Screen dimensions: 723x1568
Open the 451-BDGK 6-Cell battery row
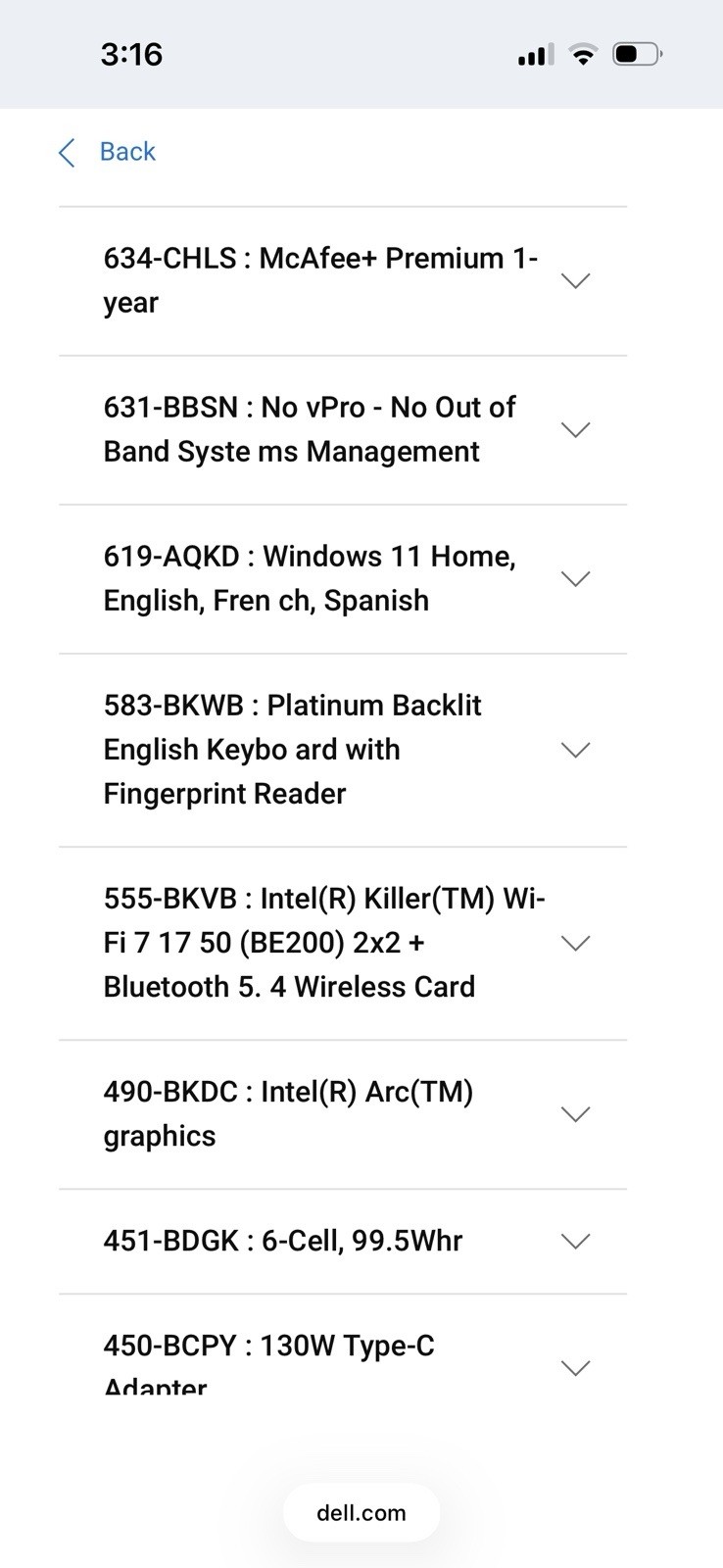tap(343, 1242)
